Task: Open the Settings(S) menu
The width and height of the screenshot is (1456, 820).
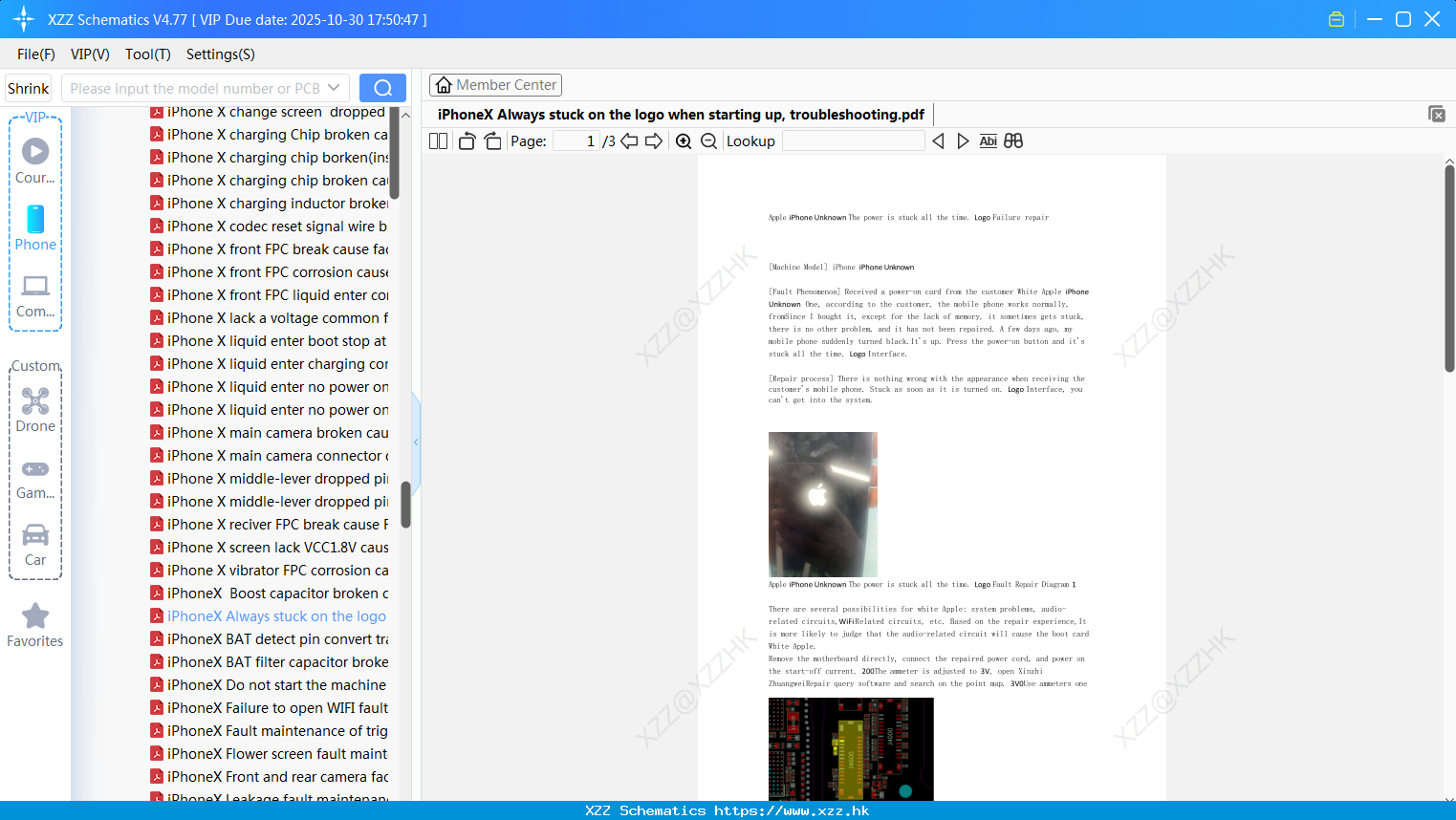Action: [x=221, y=54]
